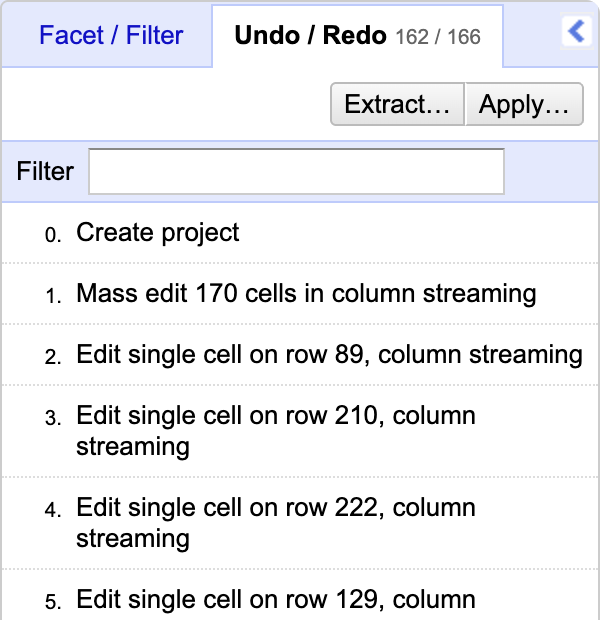The width and height of the screenshot is (600, 620).
Task: Select the Undo / Redo tab
Action: 357,36
